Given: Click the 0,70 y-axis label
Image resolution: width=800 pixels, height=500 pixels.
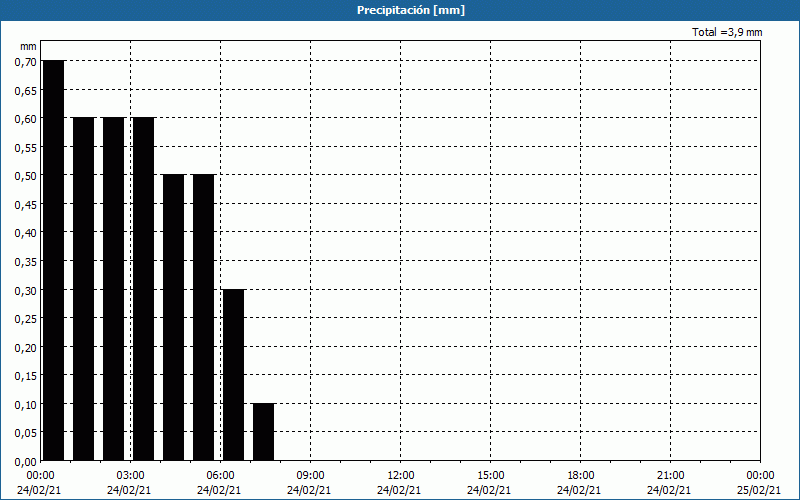Looking at the screenshot, I should [x=26, y=62].
